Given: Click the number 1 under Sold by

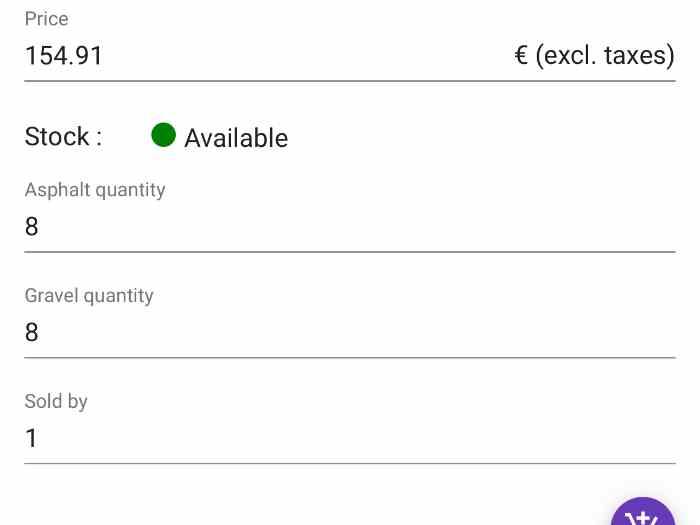Looking at the screenshot, I should (31, 439).
